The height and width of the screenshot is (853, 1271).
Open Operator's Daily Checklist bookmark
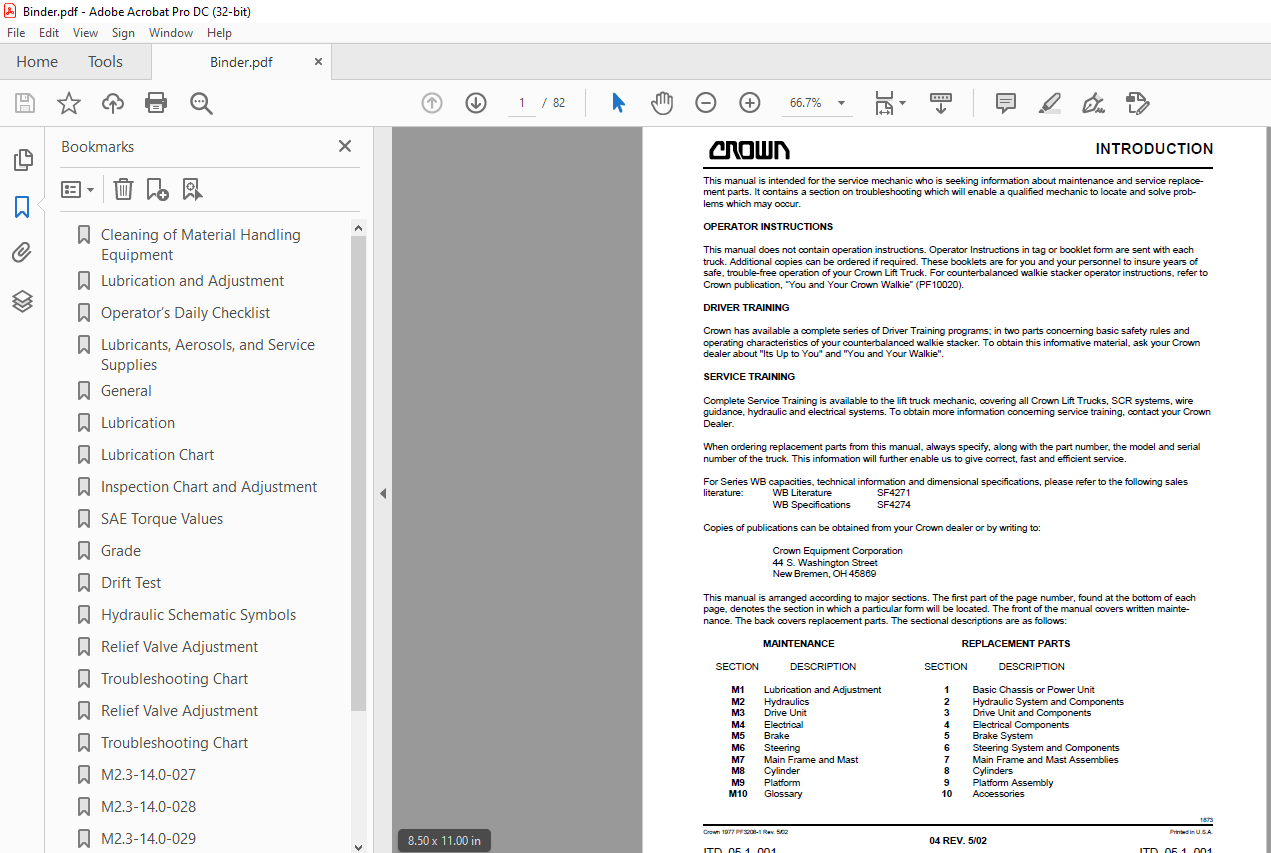(185, 313)
